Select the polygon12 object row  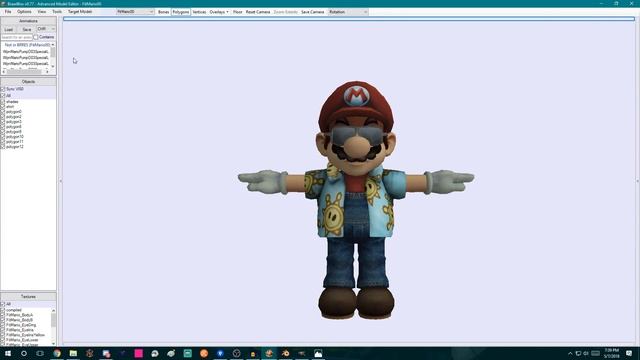tap(15, 147)
